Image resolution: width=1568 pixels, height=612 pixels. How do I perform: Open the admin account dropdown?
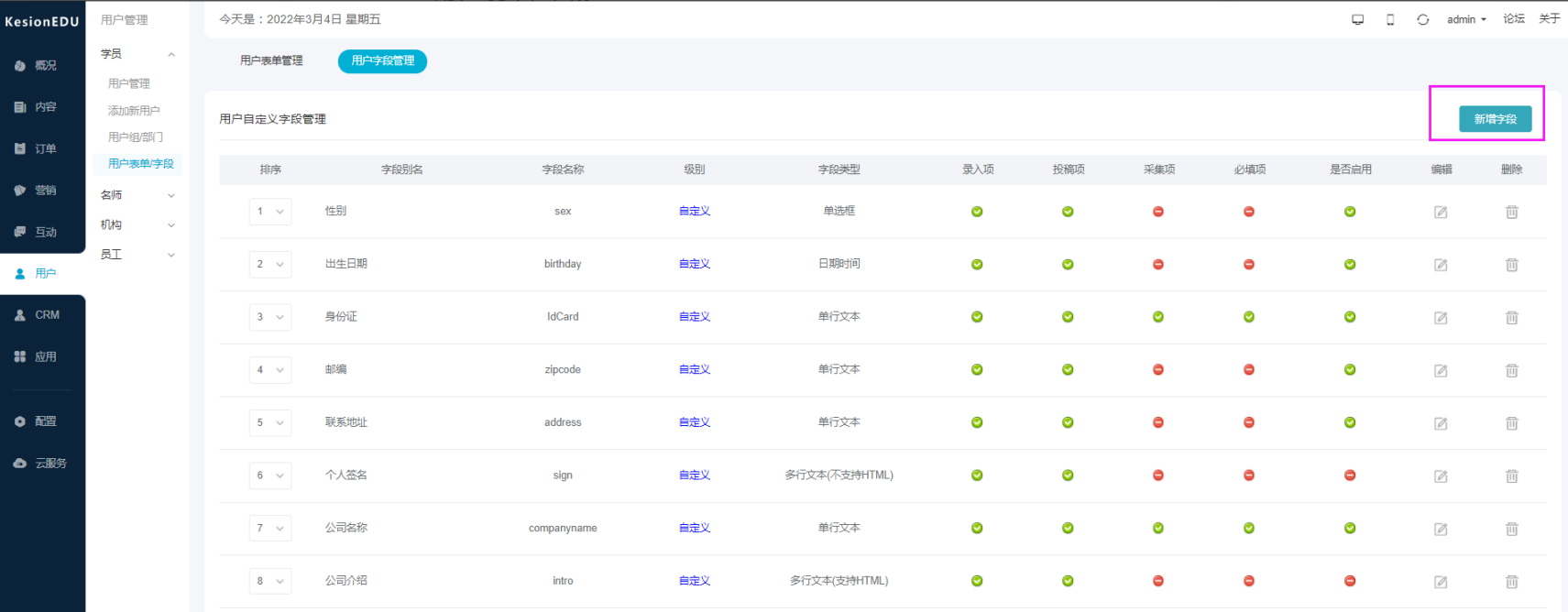pos(1466,19)
